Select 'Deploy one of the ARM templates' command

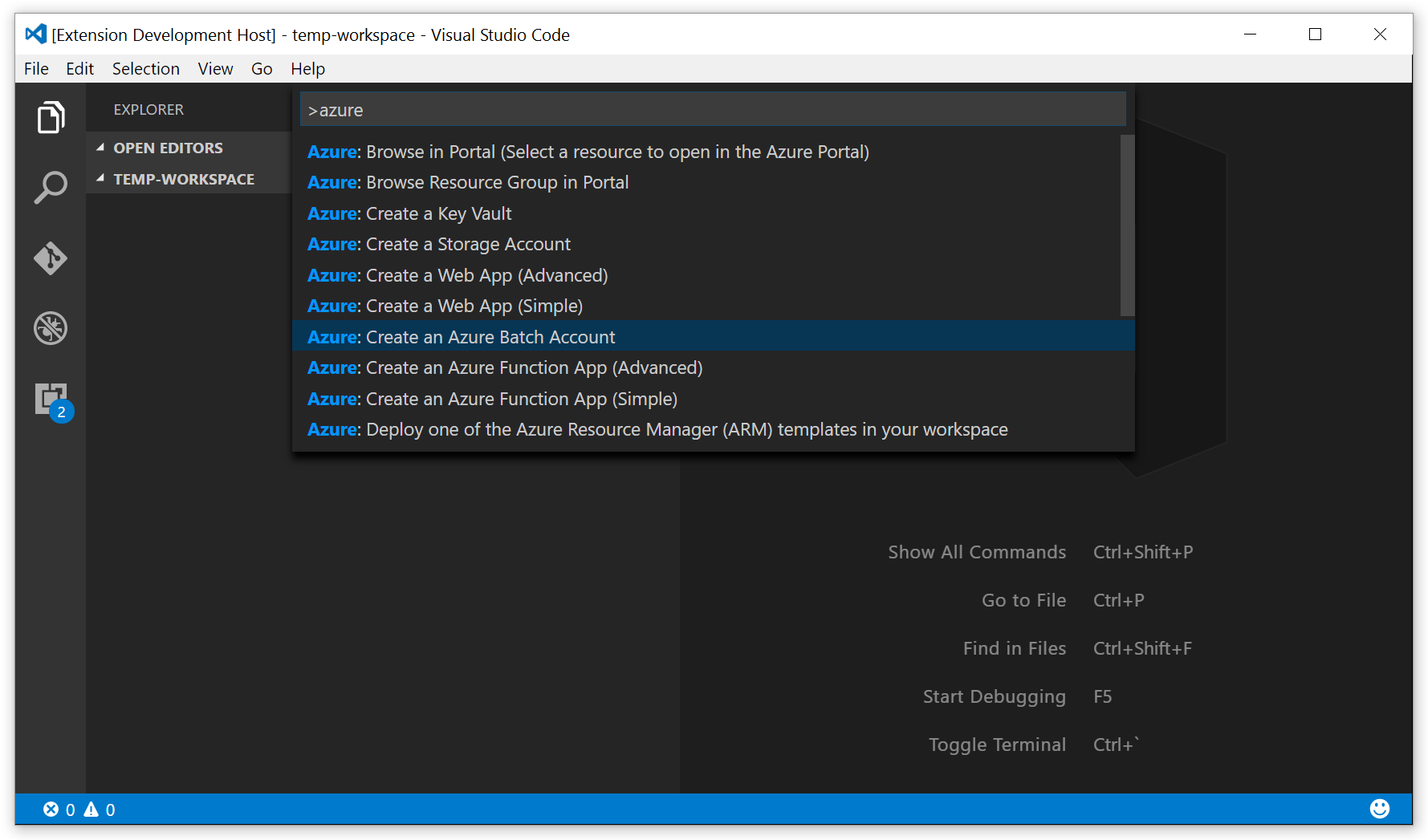click(x=713, y=429)
